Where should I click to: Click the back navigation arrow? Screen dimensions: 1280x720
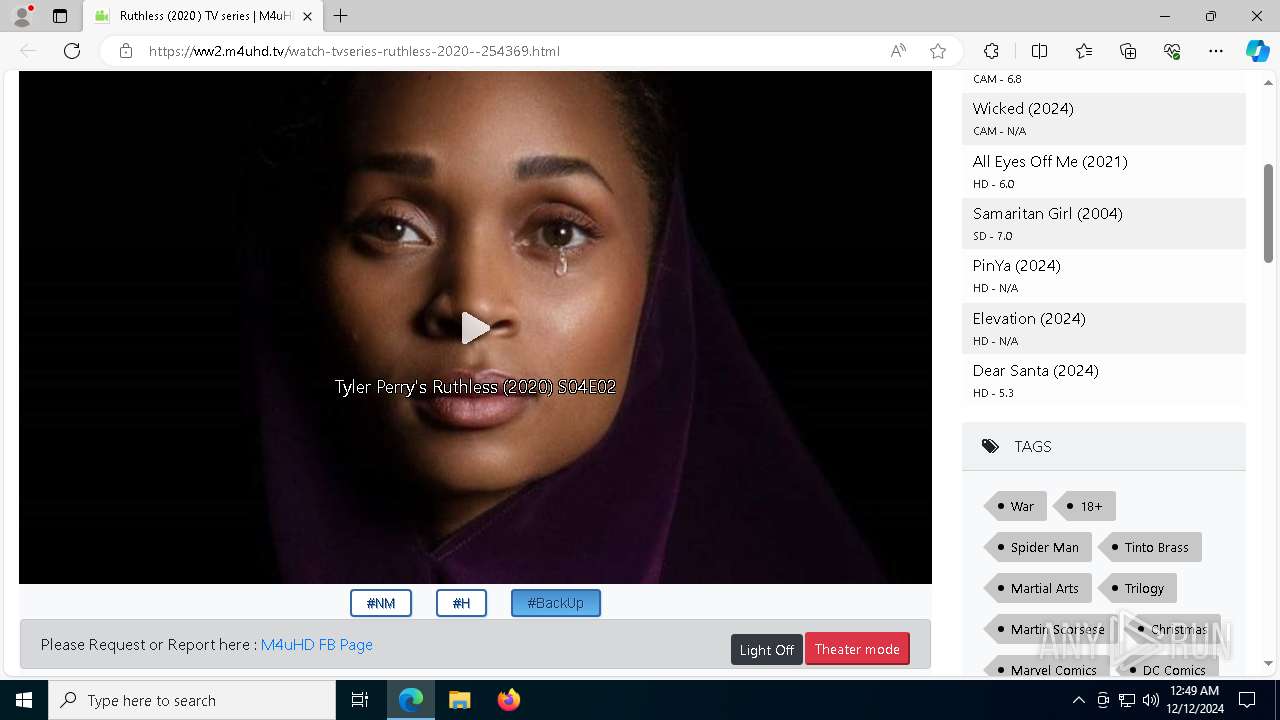pyautogui.click(x=28, y=51)
